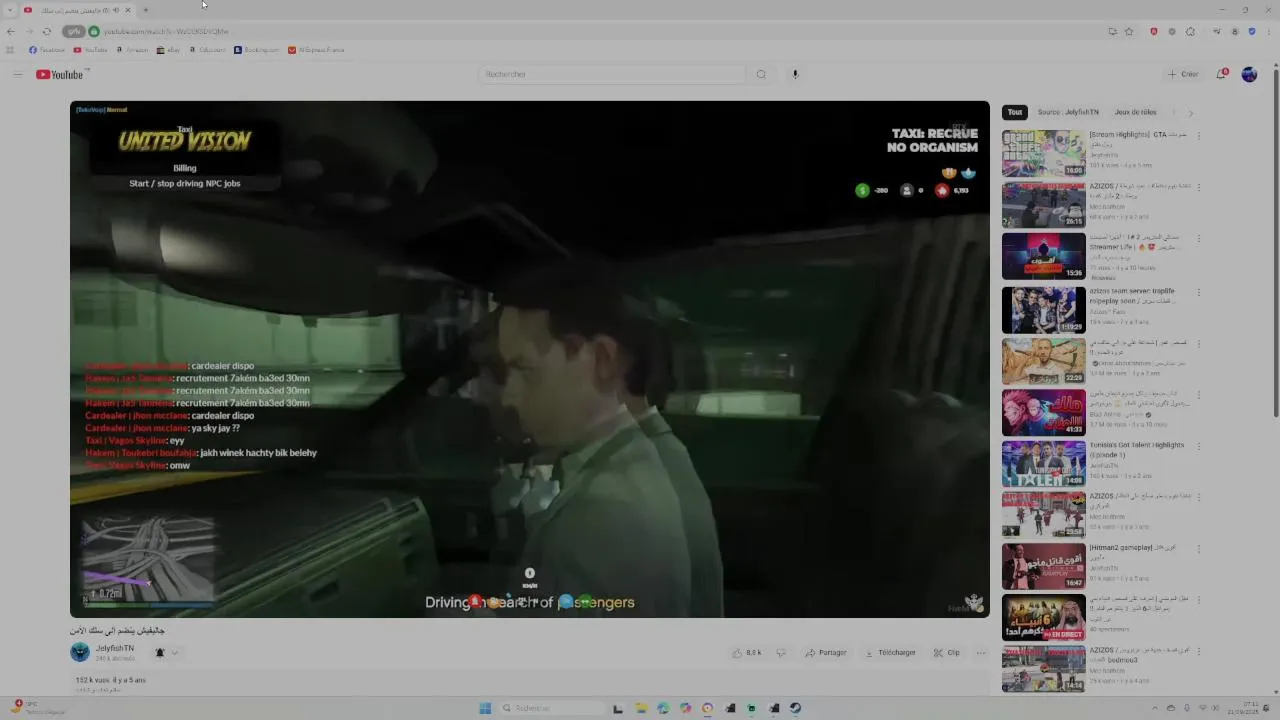Image resolution: width=1280 pixels, height=720 pixels.
Task: Click the install/cast screen icon in address bar
Action: [1112, 31]
